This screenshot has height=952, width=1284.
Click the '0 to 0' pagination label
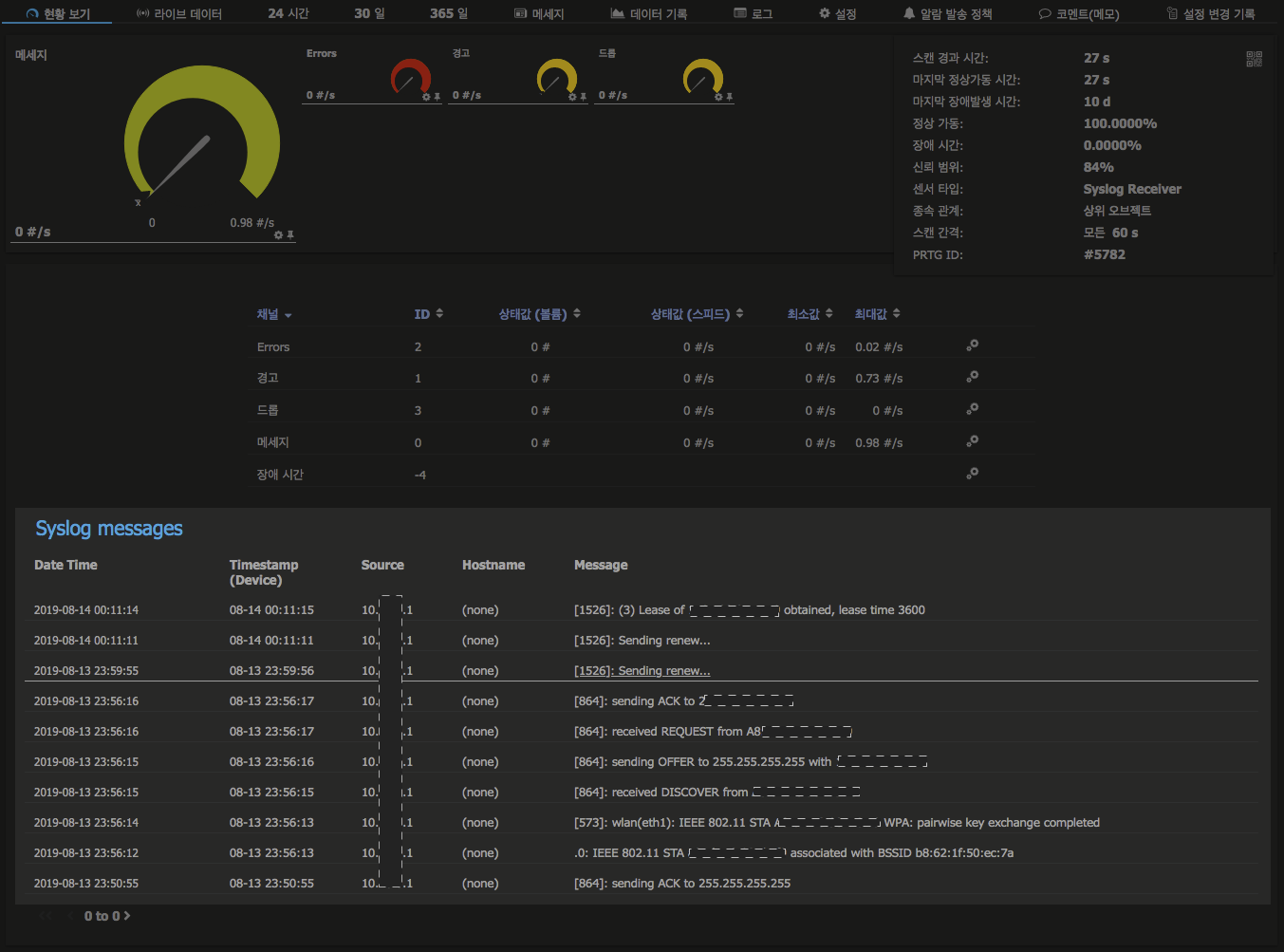click(x=102, y=916)
